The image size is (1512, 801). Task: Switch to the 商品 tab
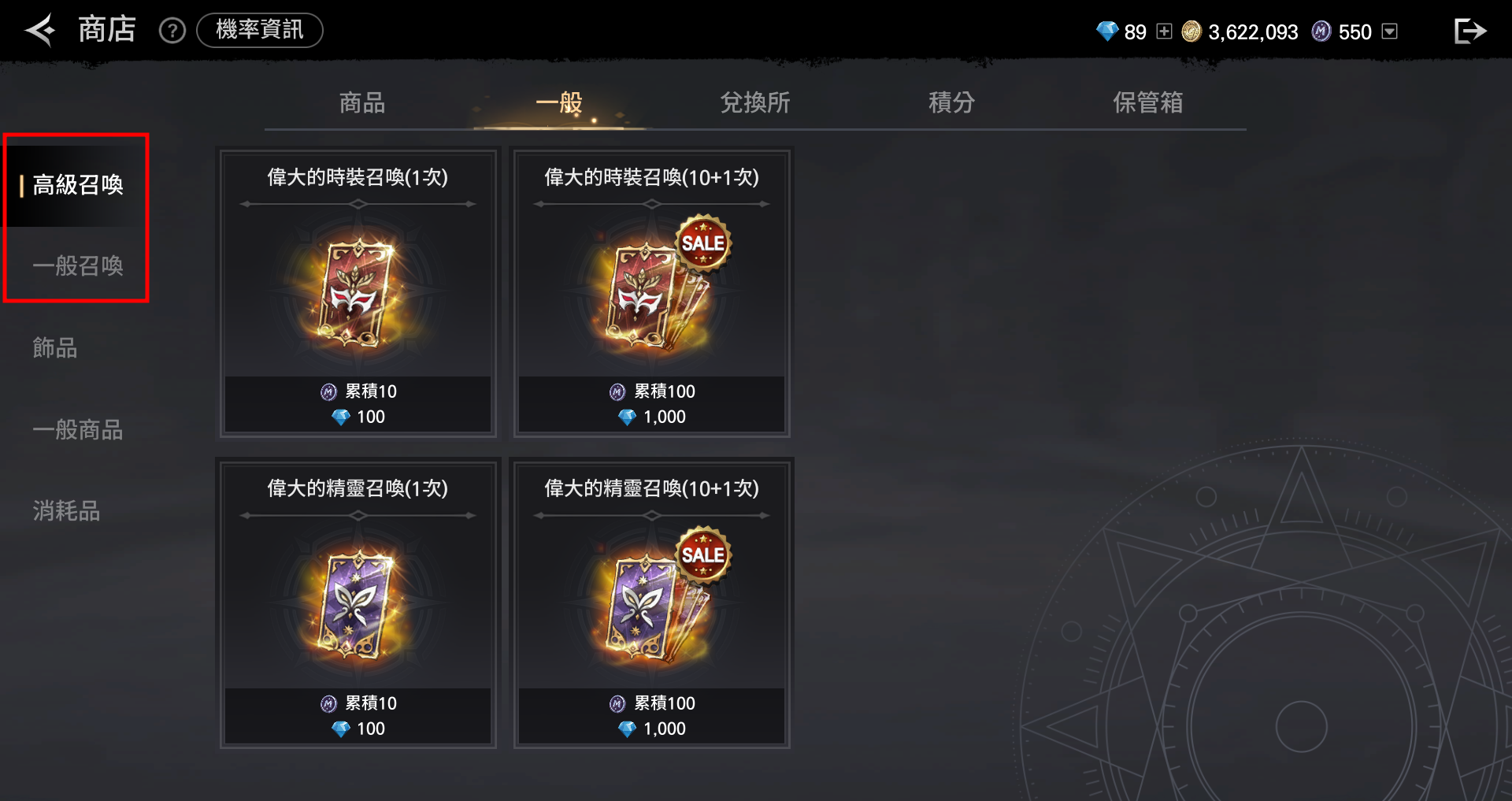pos(362,102)
